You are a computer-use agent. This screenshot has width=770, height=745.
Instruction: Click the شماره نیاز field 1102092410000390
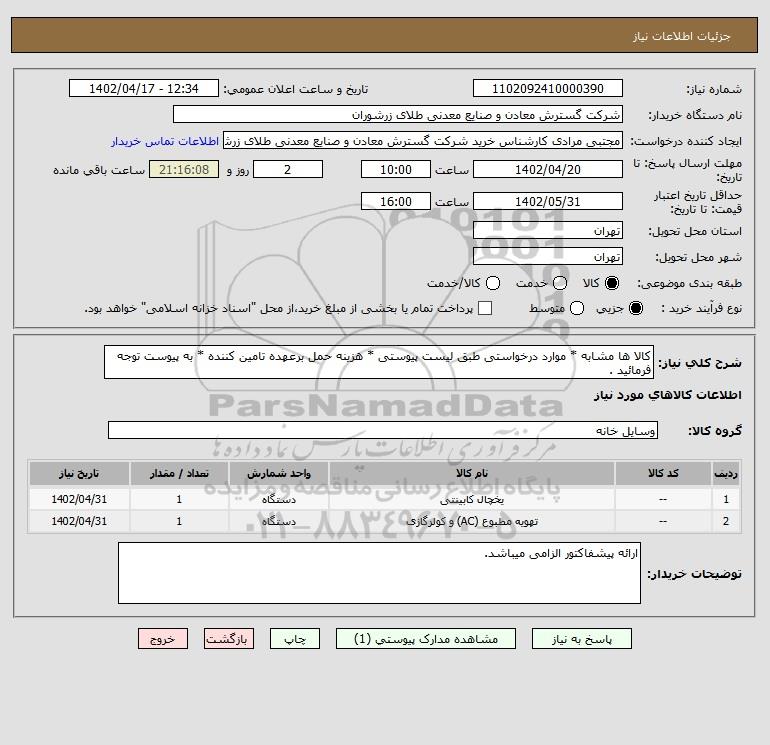tap(548, 88)
